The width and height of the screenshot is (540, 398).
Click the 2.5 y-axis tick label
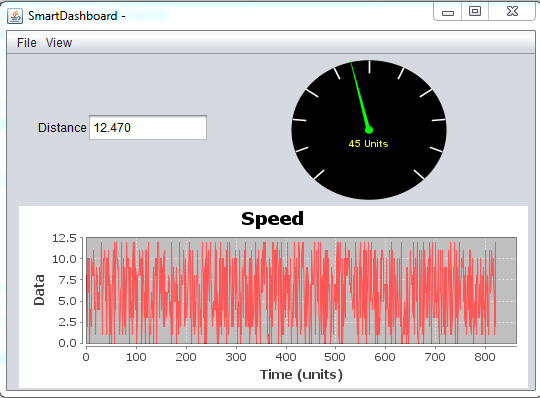(x=67, y=322)
